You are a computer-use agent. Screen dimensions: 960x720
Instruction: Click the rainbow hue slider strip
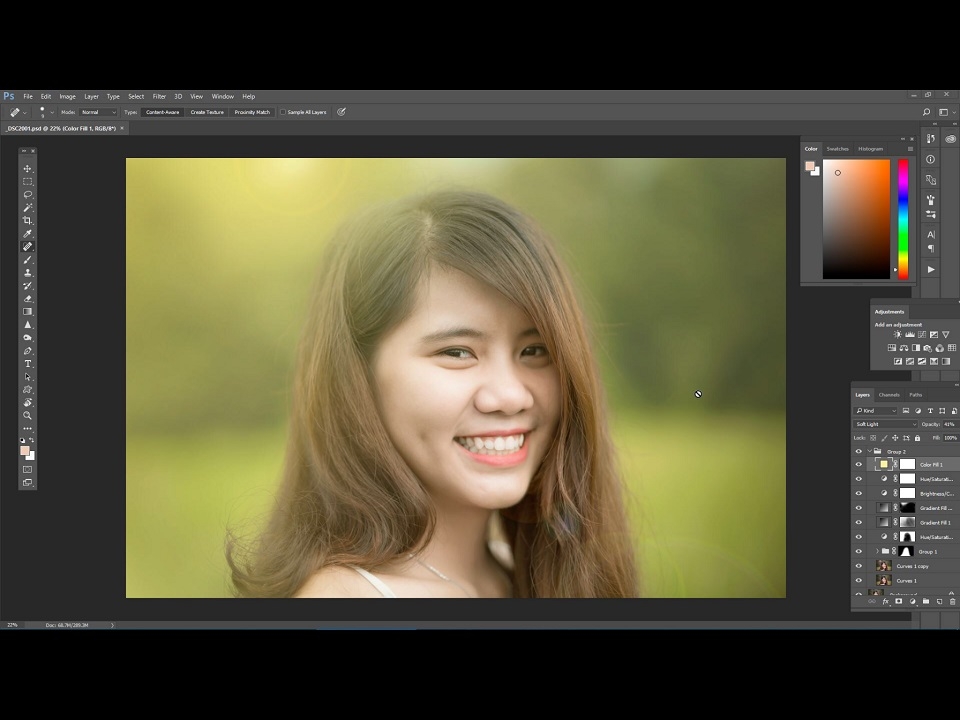[903, 219]
